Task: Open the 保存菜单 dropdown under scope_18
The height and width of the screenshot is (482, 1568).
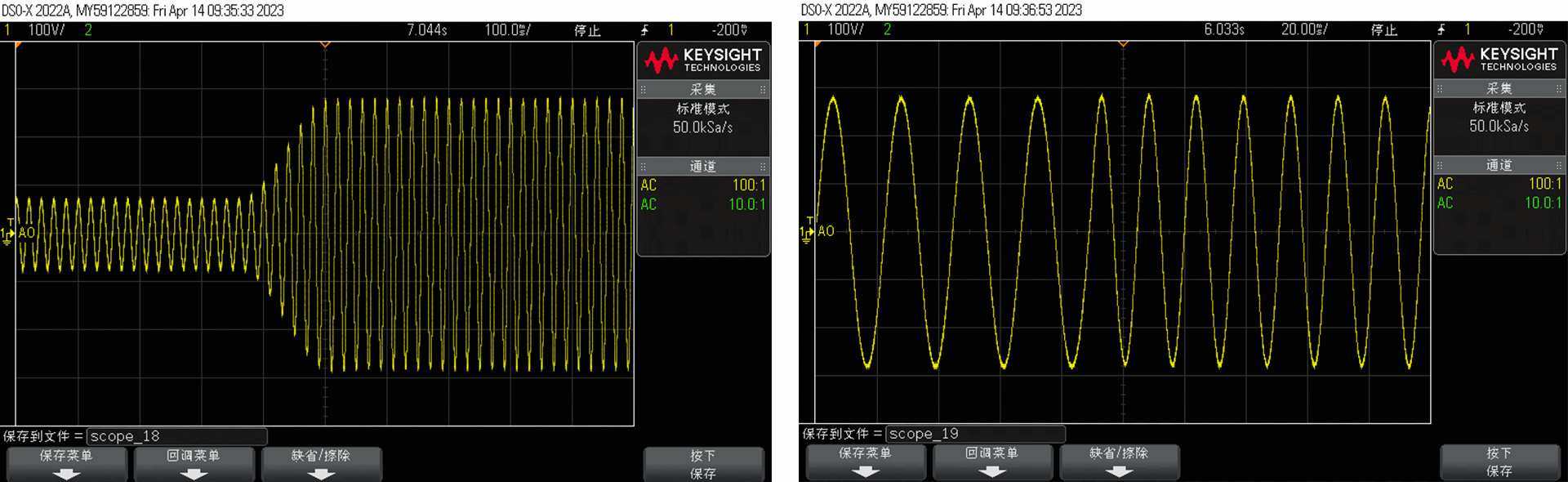Action: 66,464
